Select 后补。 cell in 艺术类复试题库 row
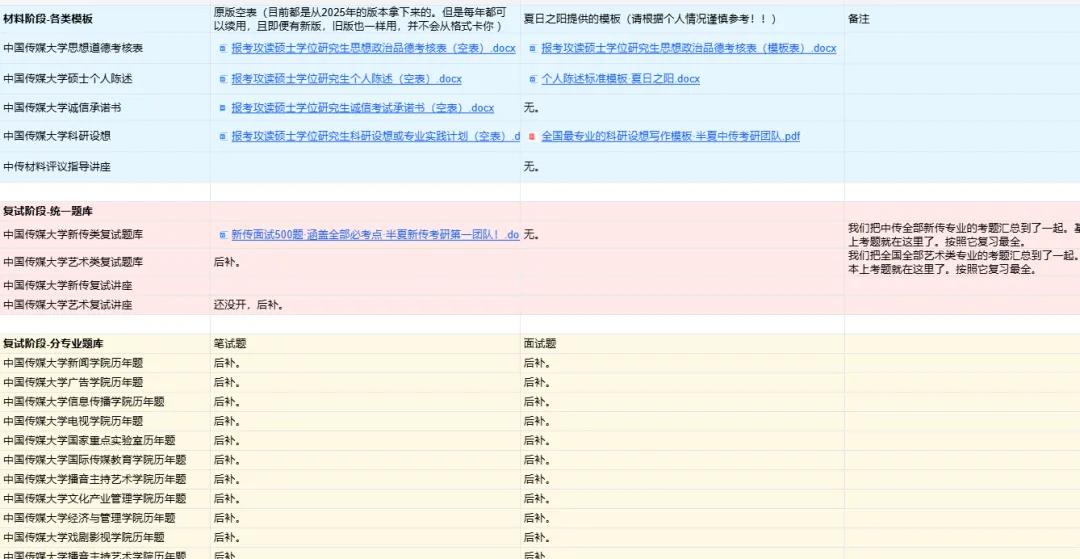The width and height of the screenshot is (1080, 559). tap(366, 262)
